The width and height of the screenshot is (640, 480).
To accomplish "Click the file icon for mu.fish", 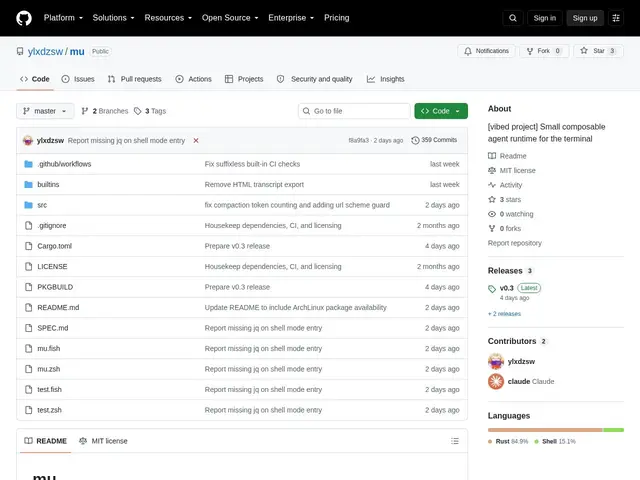I will point(28,348).
